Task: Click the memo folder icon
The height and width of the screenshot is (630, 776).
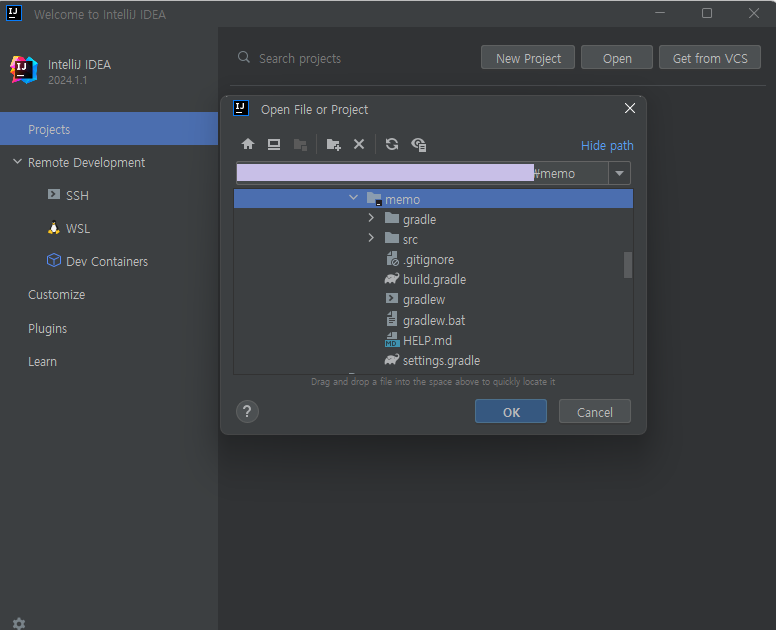Action: pyautogui.click(x=374, y=199)
